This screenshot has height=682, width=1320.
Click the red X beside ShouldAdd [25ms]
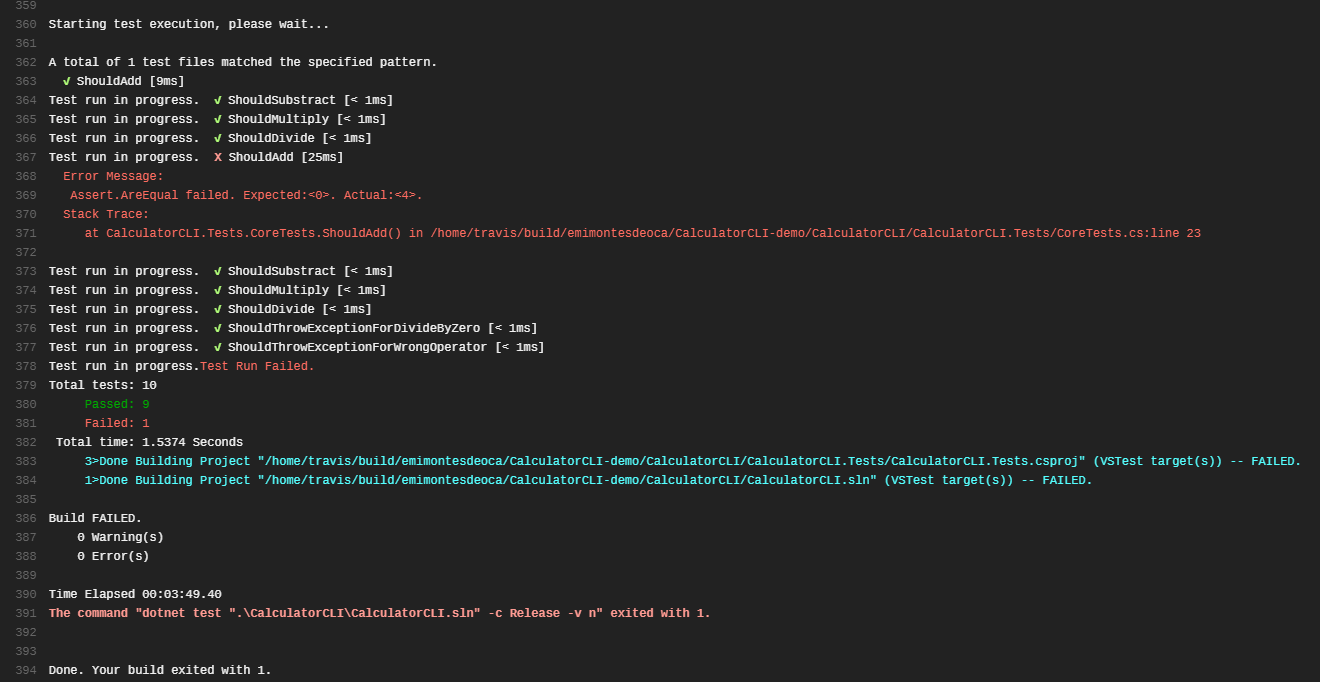click(x=218, y=157)
